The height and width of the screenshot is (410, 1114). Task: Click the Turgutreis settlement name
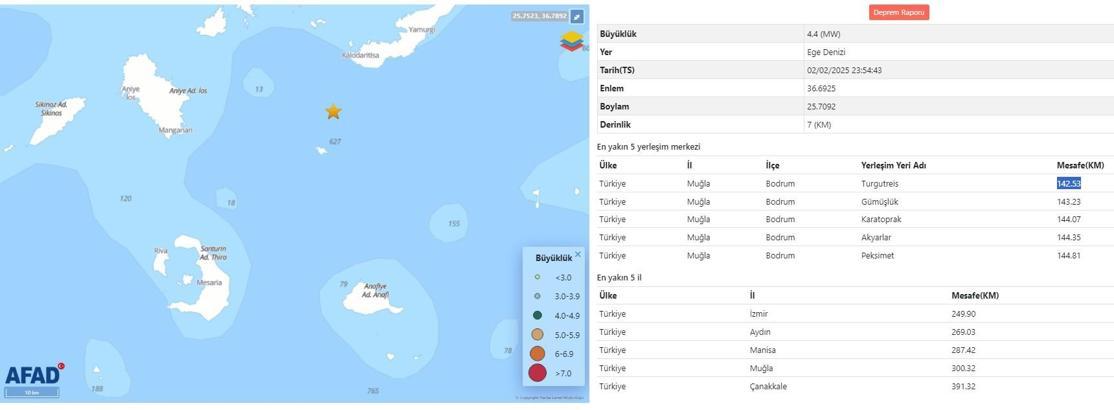pos(879,183)
